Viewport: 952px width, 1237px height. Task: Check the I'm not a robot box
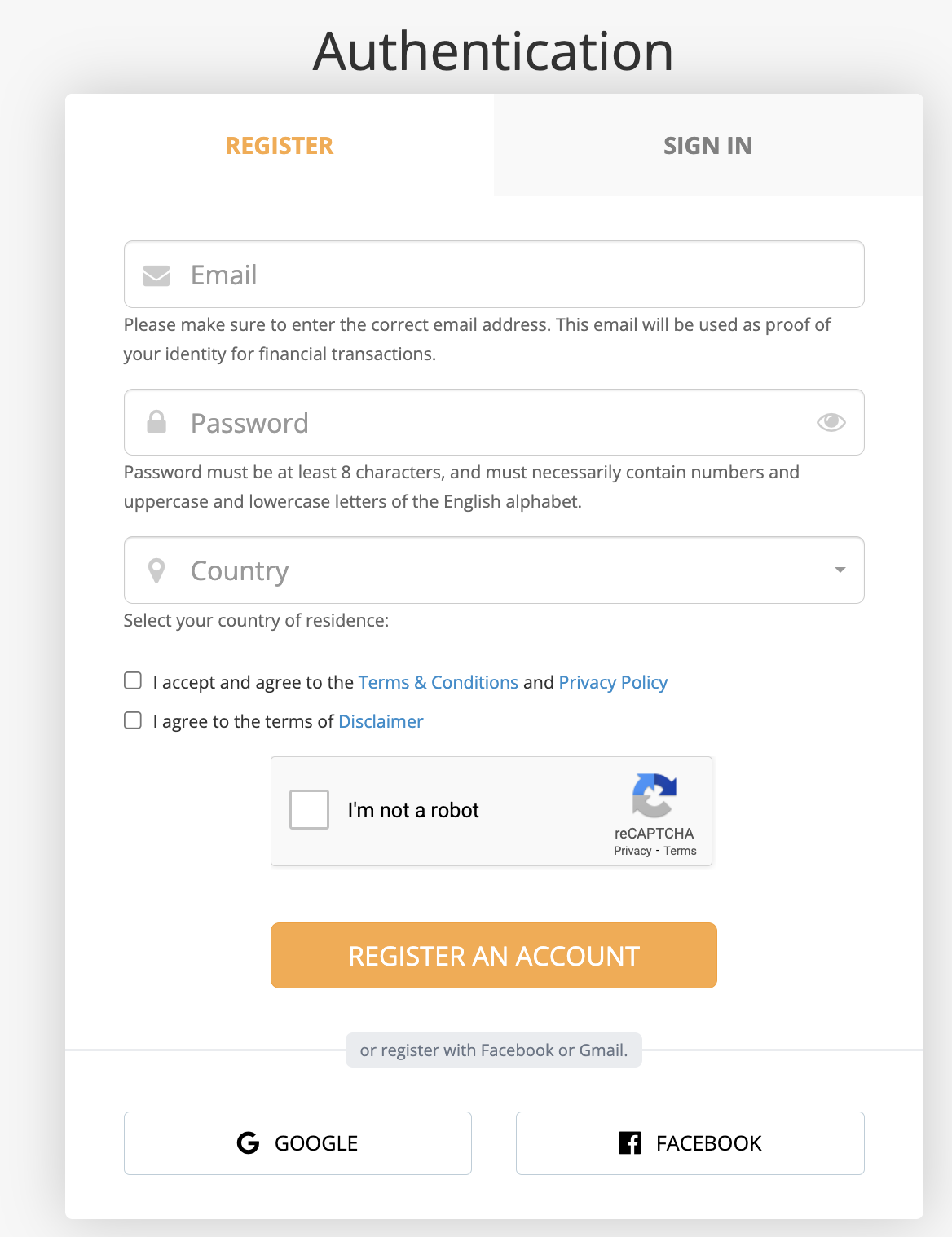pos(310,809)
